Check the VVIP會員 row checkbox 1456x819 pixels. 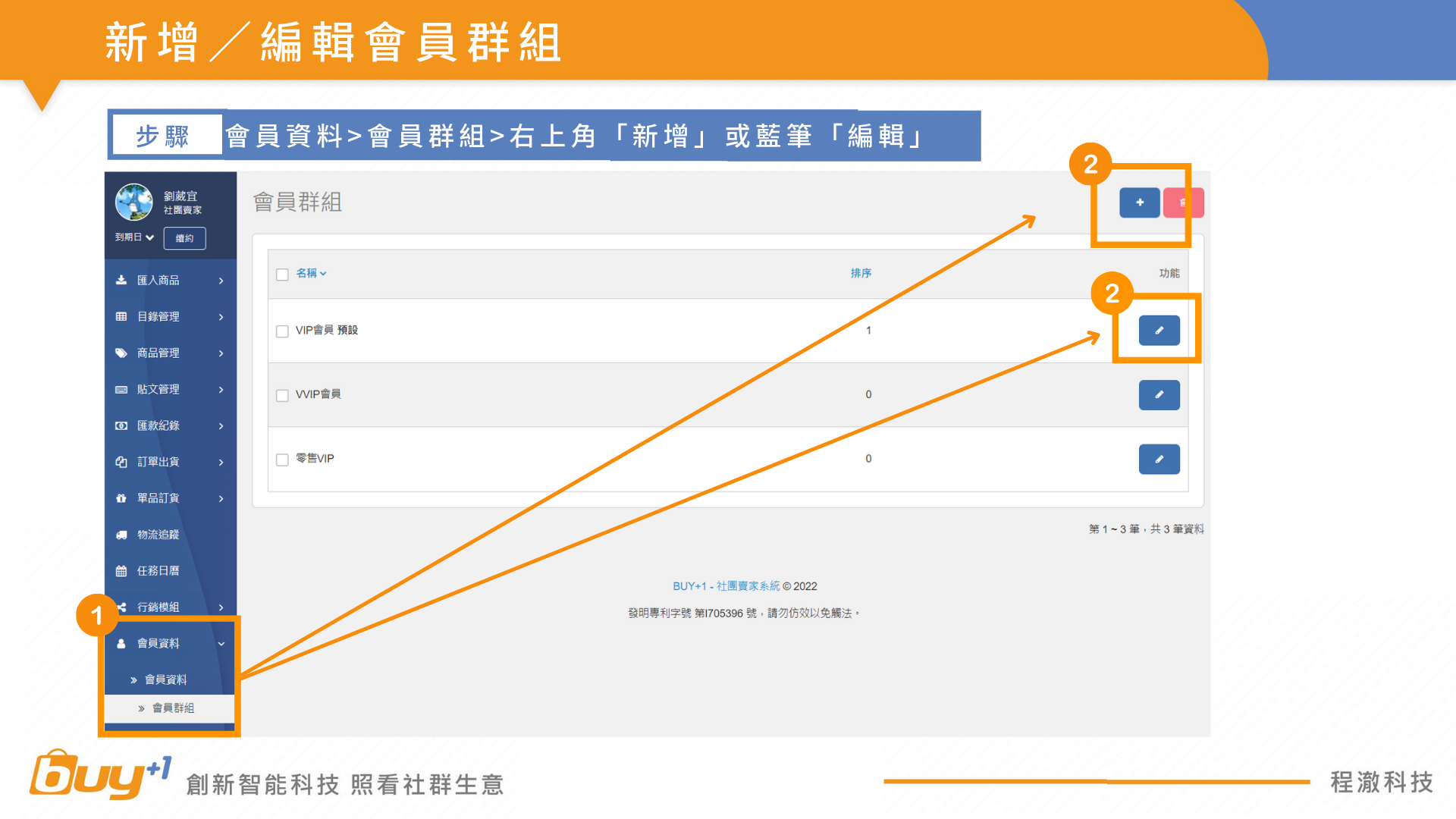pyautogui.click(x=282, y=396)
